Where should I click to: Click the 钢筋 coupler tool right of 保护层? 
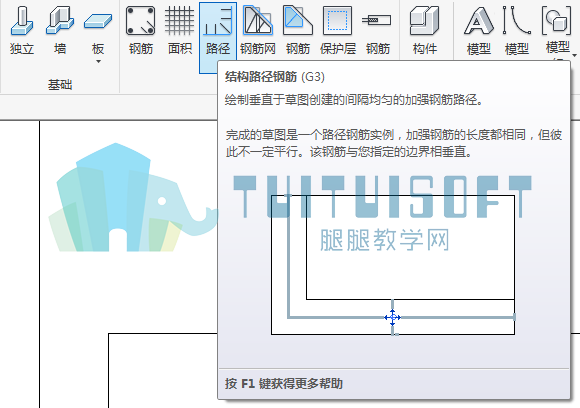click(x=378, y=30)
